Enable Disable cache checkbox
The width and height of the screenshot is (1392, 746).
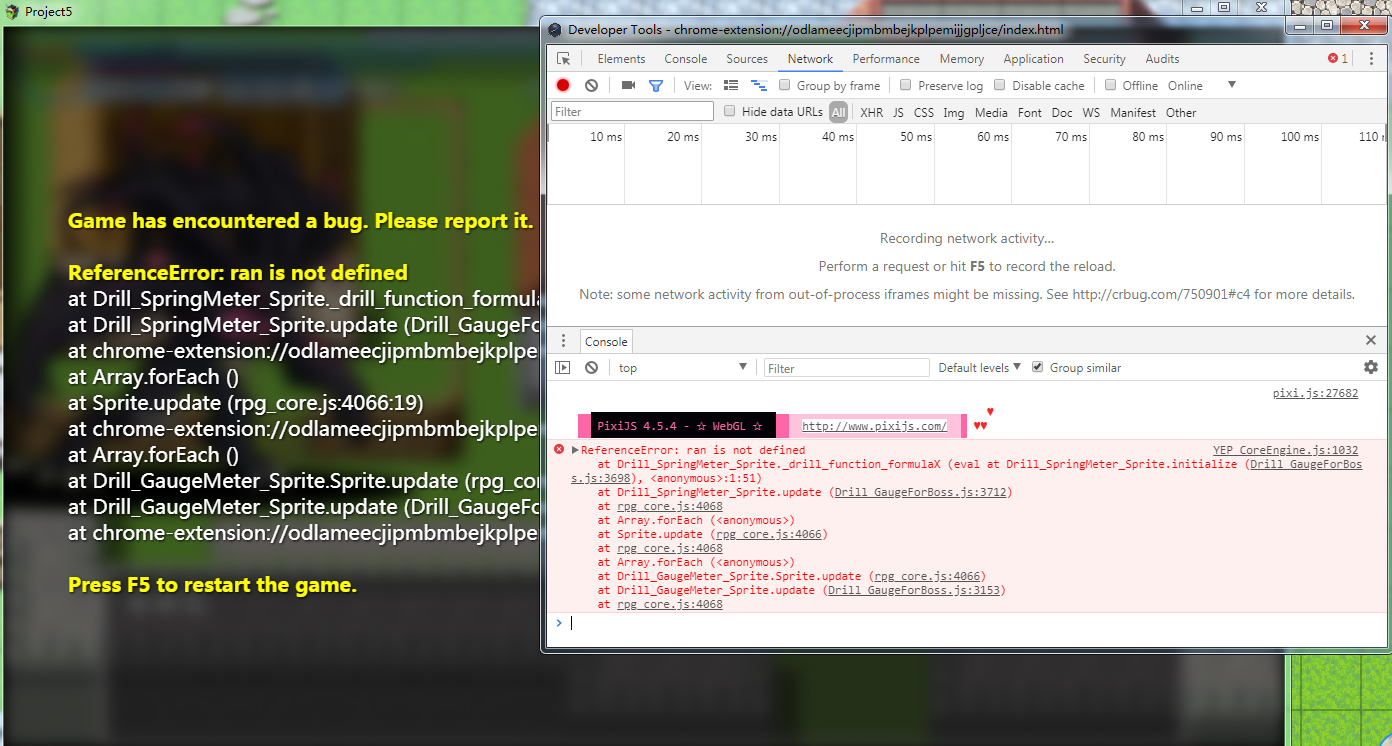pos(1000,85)
